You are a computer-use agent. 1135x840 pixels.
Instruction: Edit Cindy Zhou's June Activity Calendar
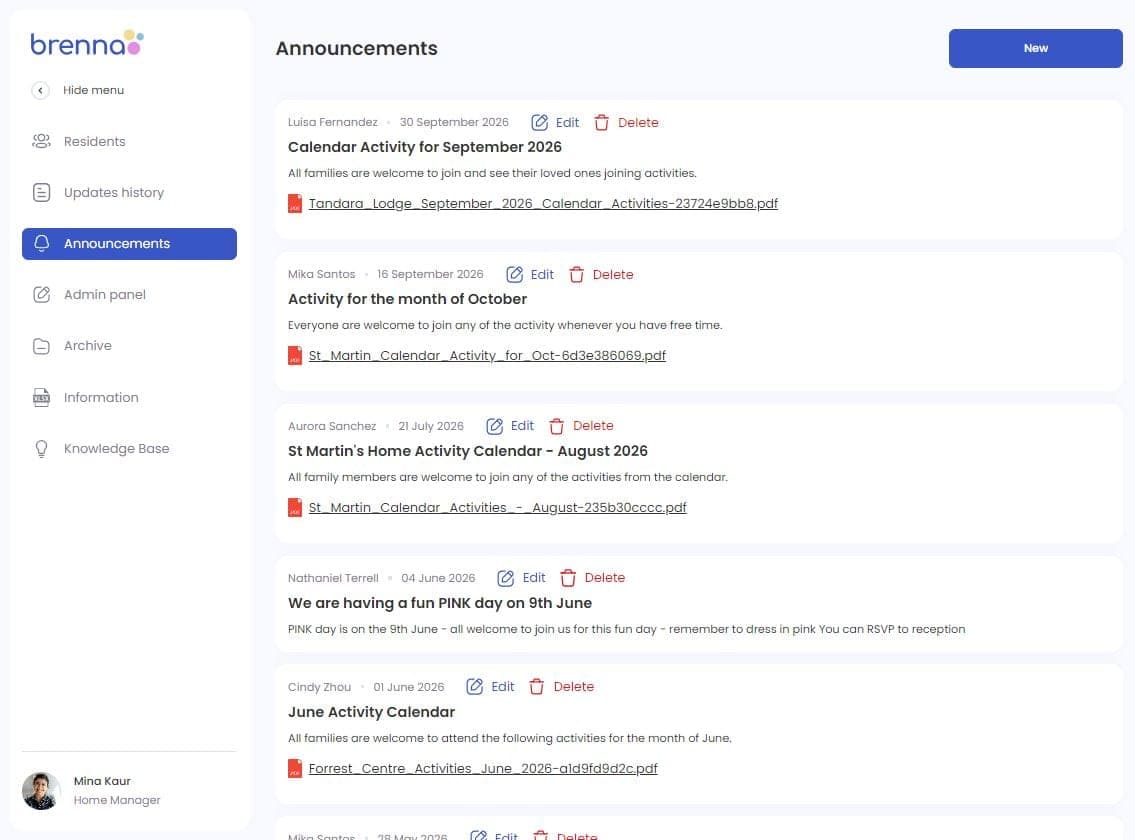(491, 686)
